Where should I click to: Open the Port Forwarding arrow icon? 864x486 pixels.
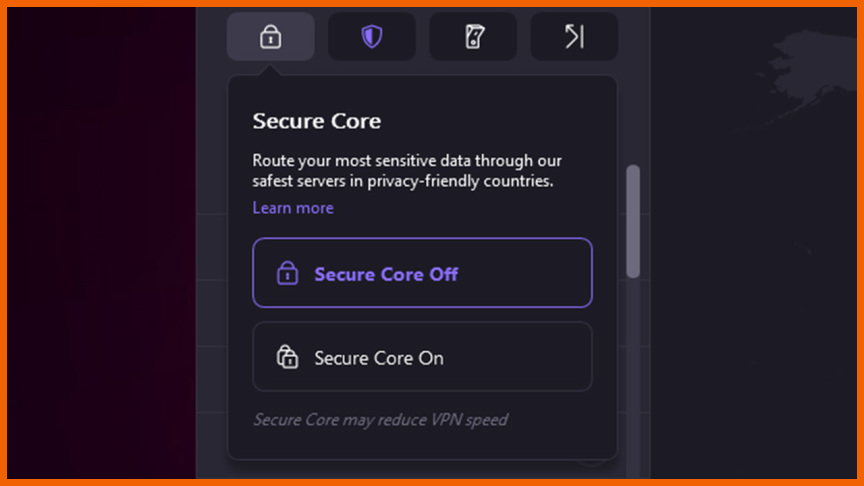coord(574,36)
